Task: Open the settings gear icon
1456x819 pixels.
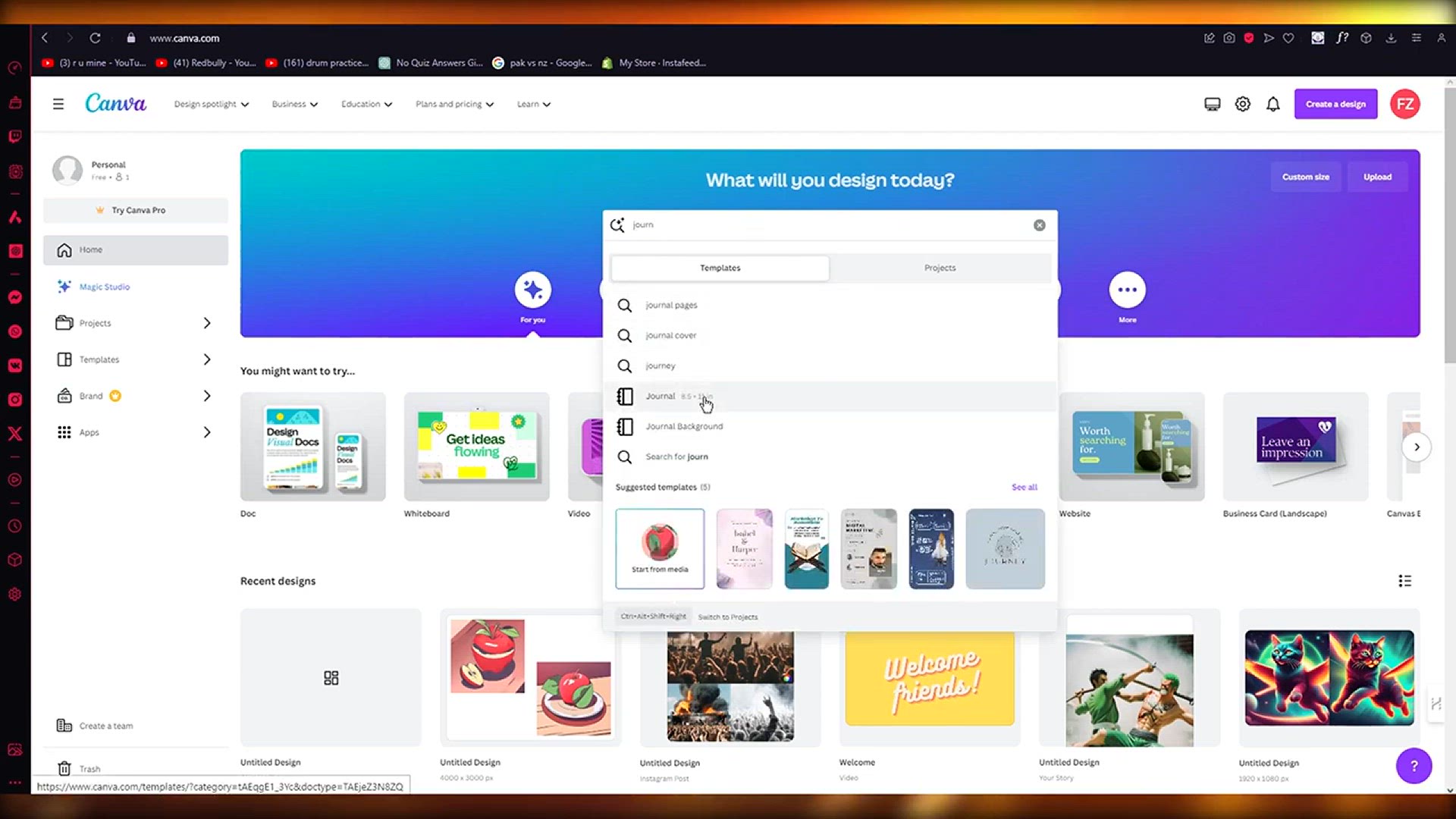Action: click(x=1242, y=104)
